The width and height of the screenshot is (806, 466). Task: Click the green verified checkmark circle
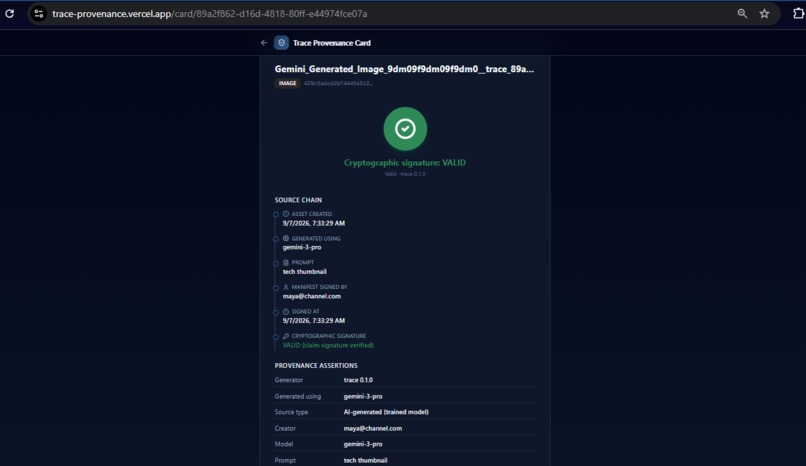pos(405,129)
